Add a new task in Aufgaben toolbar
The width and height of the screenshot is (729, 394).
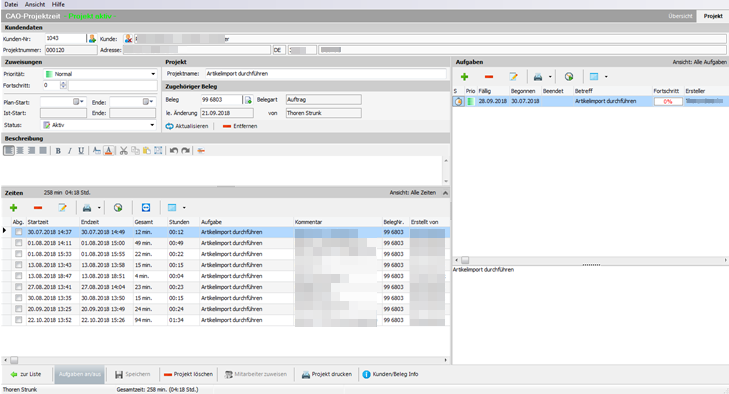tap(464, 77)
